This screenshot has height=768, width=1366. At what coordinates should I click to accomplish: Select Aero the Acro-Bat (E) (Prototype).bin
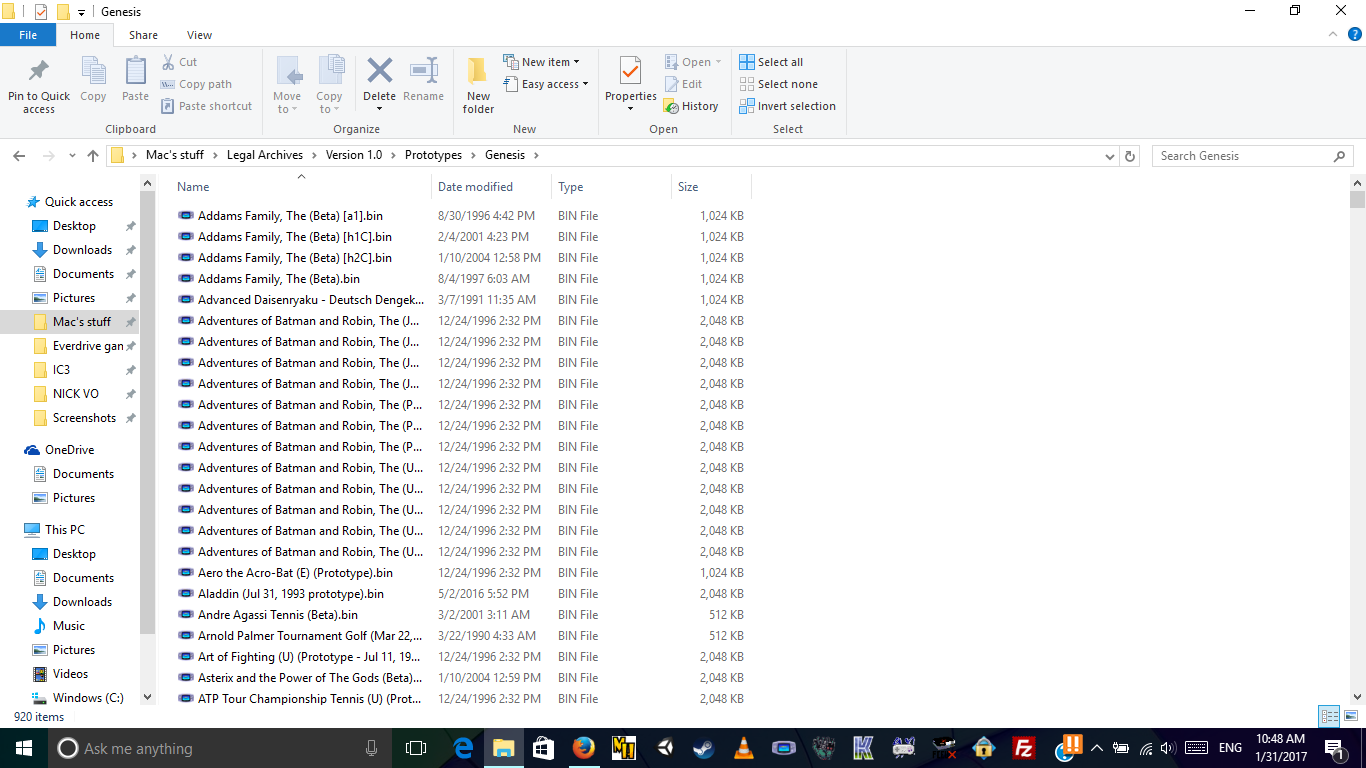[x=295, y=573]
